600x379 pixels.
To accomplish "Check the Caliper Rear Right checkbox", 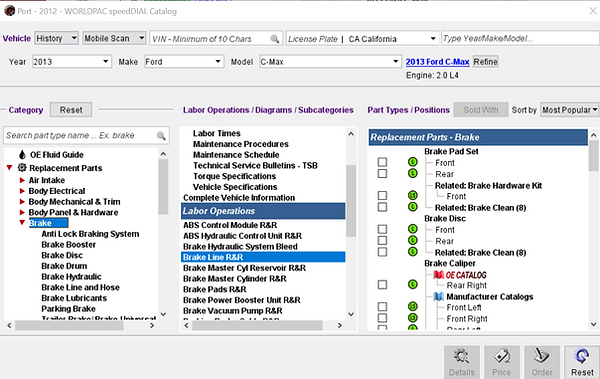I will coord(382,284).
